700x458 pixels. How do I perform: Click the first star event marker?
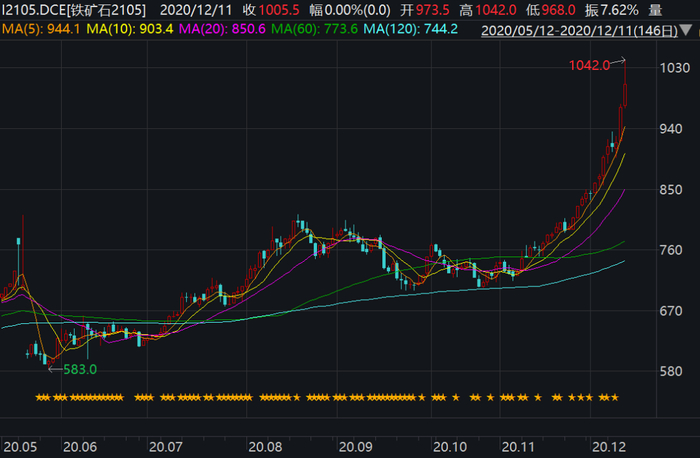[39, 397]
